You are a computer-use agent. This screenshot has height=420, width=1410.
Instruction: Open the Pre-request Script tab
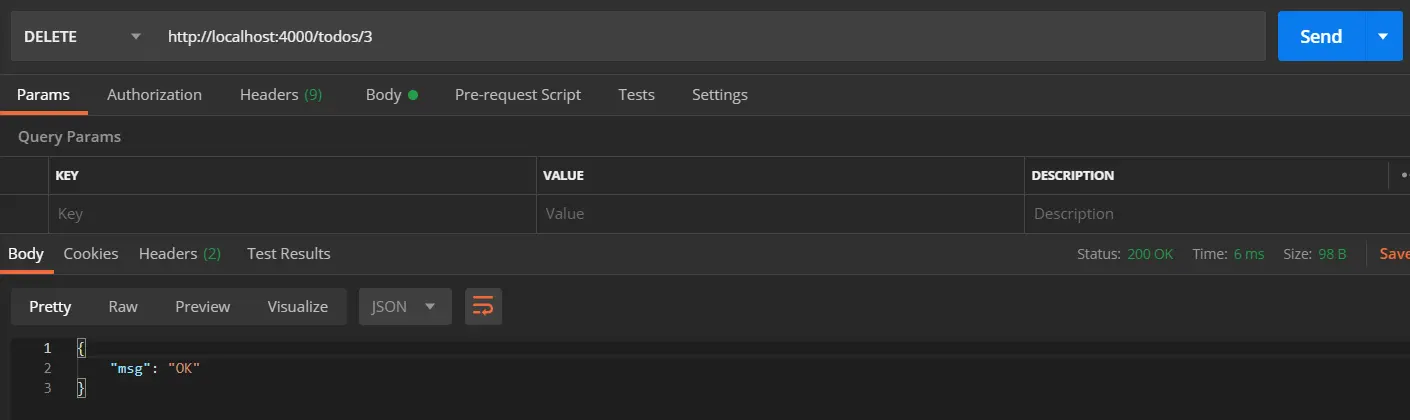[x=517, y=95]
